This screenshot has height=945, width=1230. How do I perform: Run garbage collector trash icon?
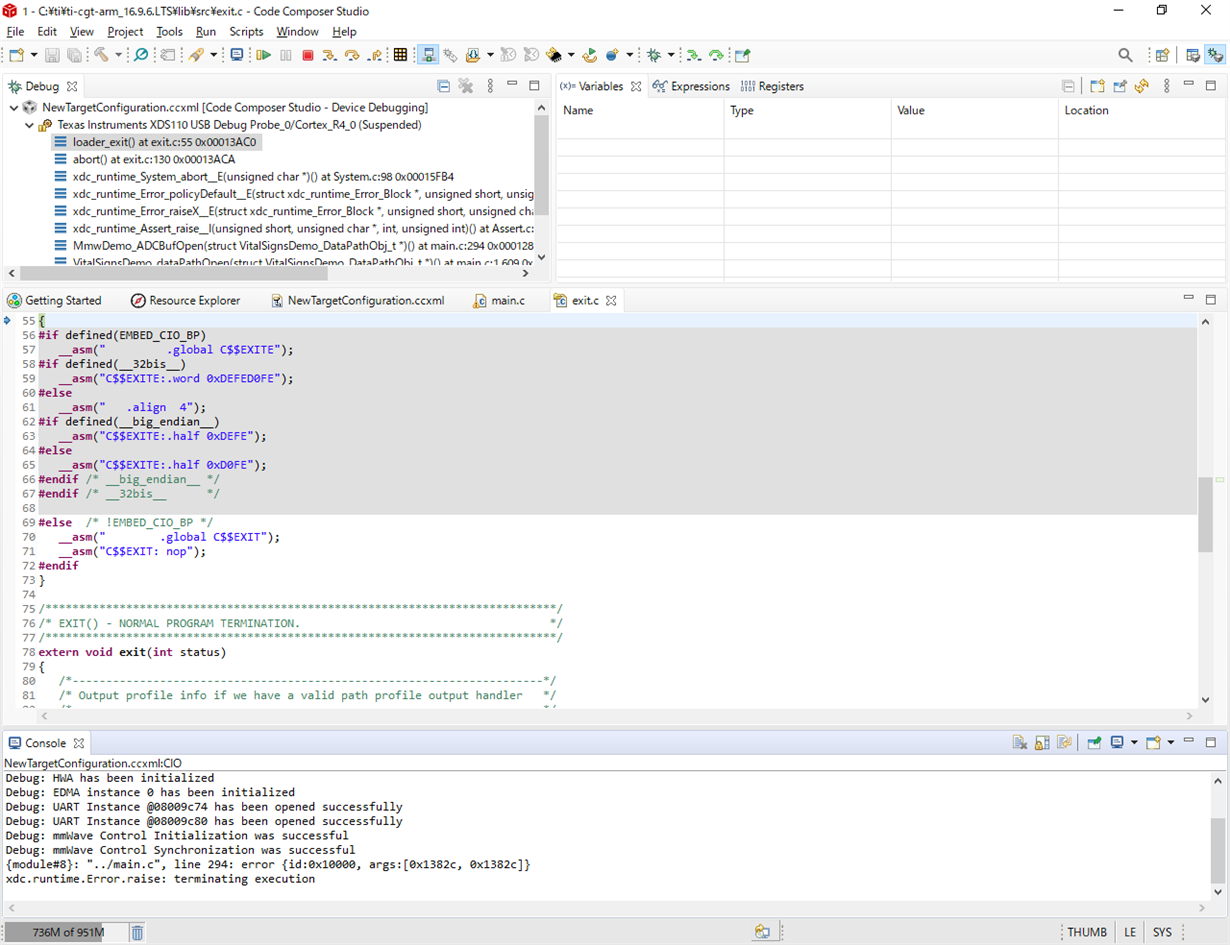(137, 932)
